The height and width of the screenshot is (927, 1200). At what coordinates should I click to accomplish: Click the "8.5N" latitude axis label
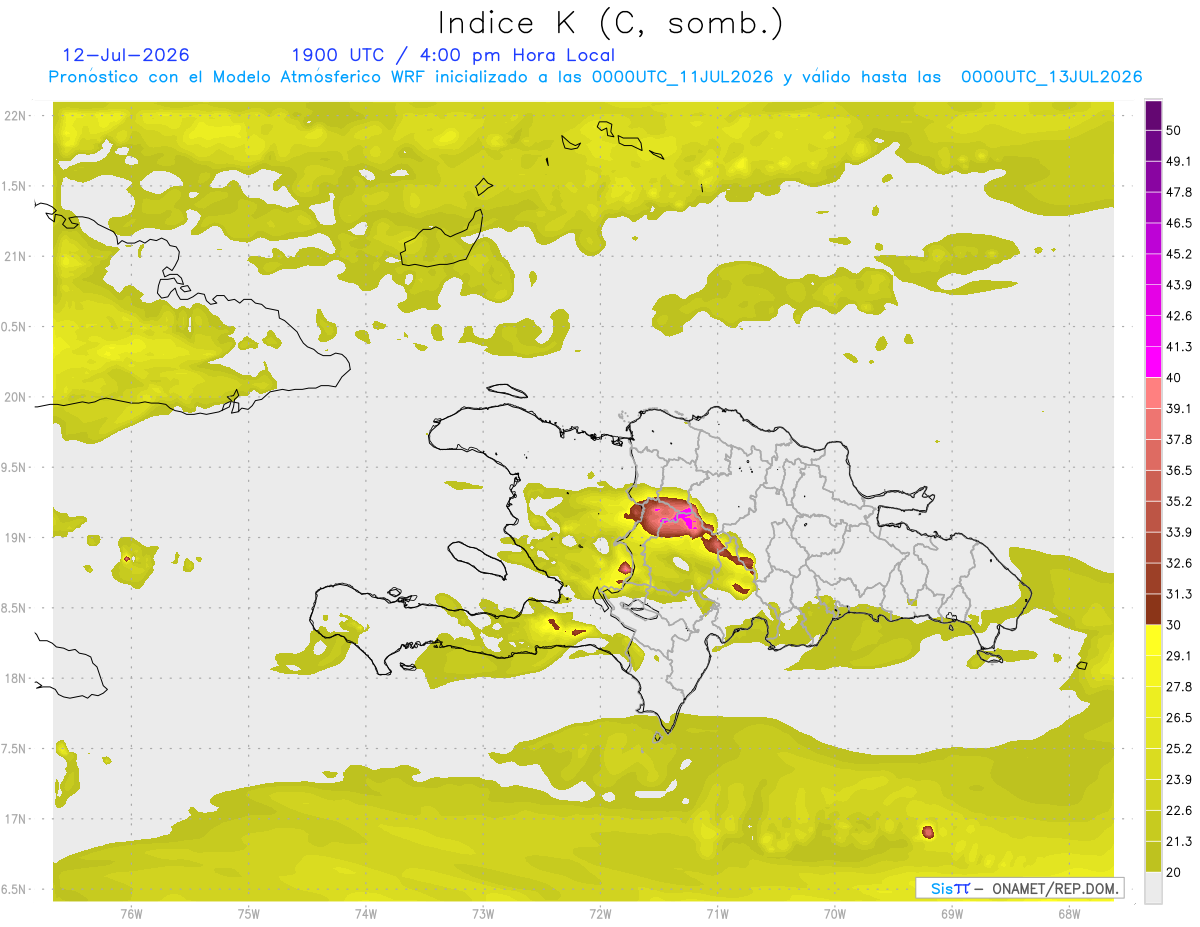tap(15, 608)
